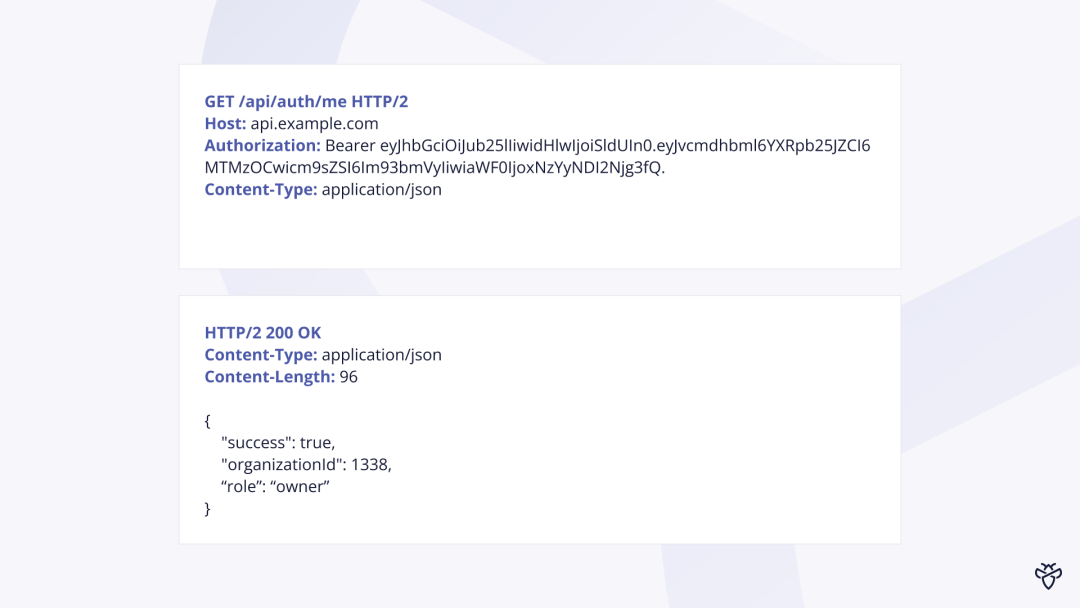Click the Content-Length value 96
This screenshot has width=1080, height=608.
point(349,377)
